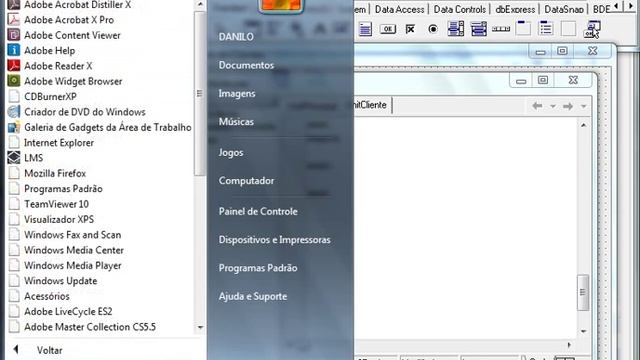Select the ListBox component in palette

point(456,29)
